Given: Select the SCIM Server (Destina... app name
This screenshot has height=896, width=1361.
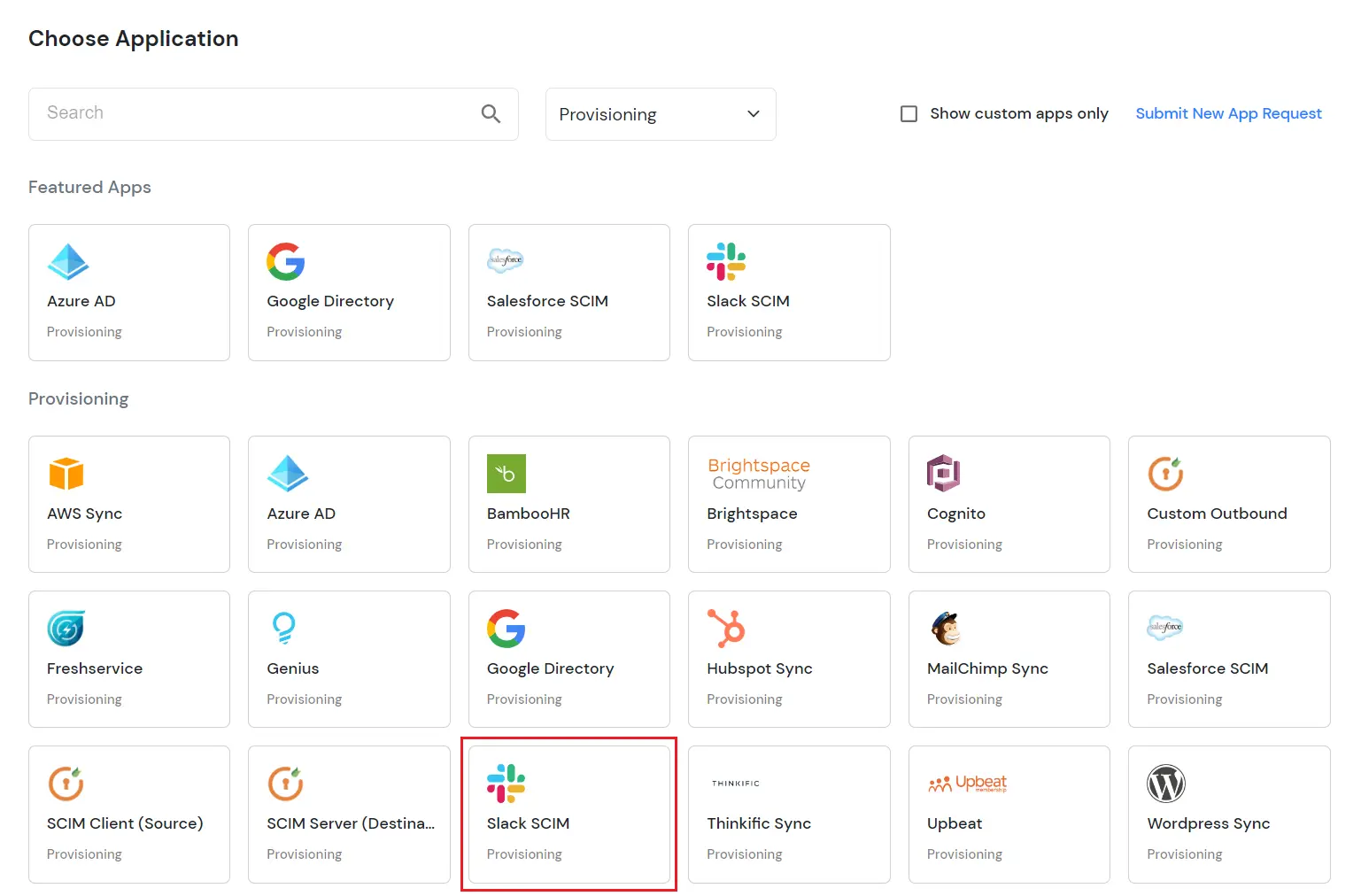Looking at the screenshot, I should pyautogui.click(x=351, y=823).
